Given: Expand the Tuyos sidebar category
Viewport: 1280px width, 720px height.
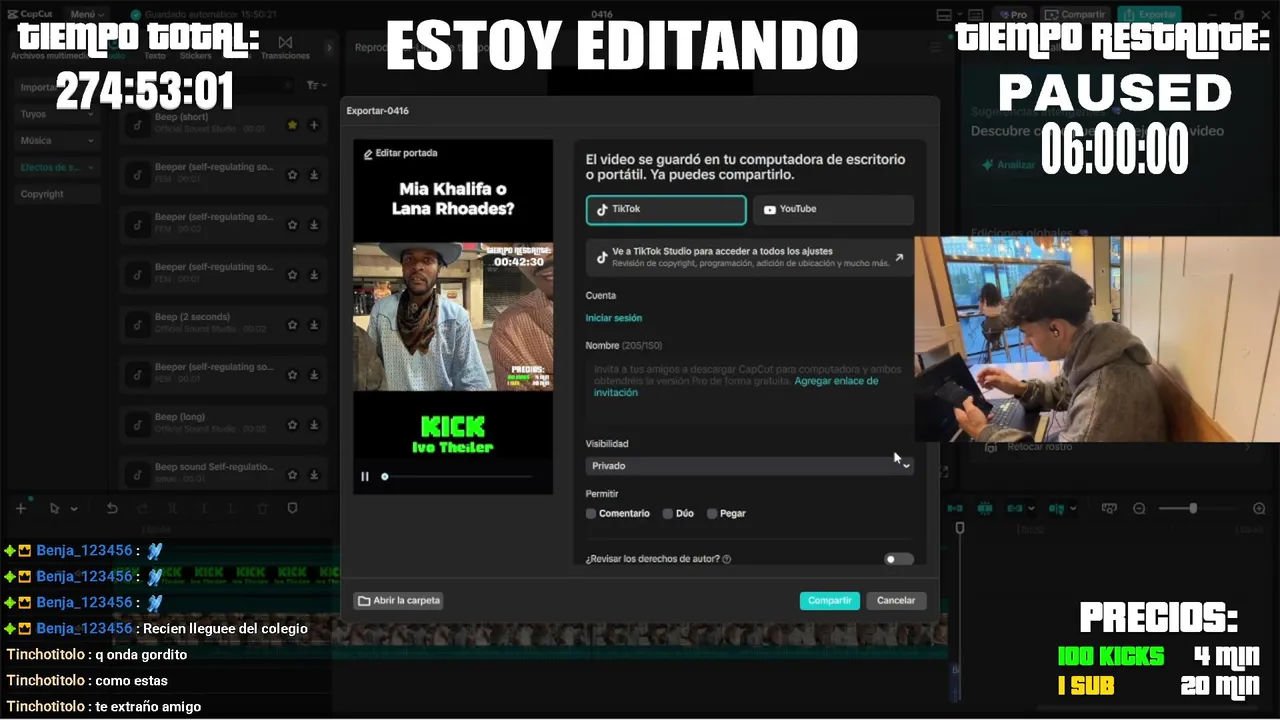Looking at the screenshot, I should [57, 114].
